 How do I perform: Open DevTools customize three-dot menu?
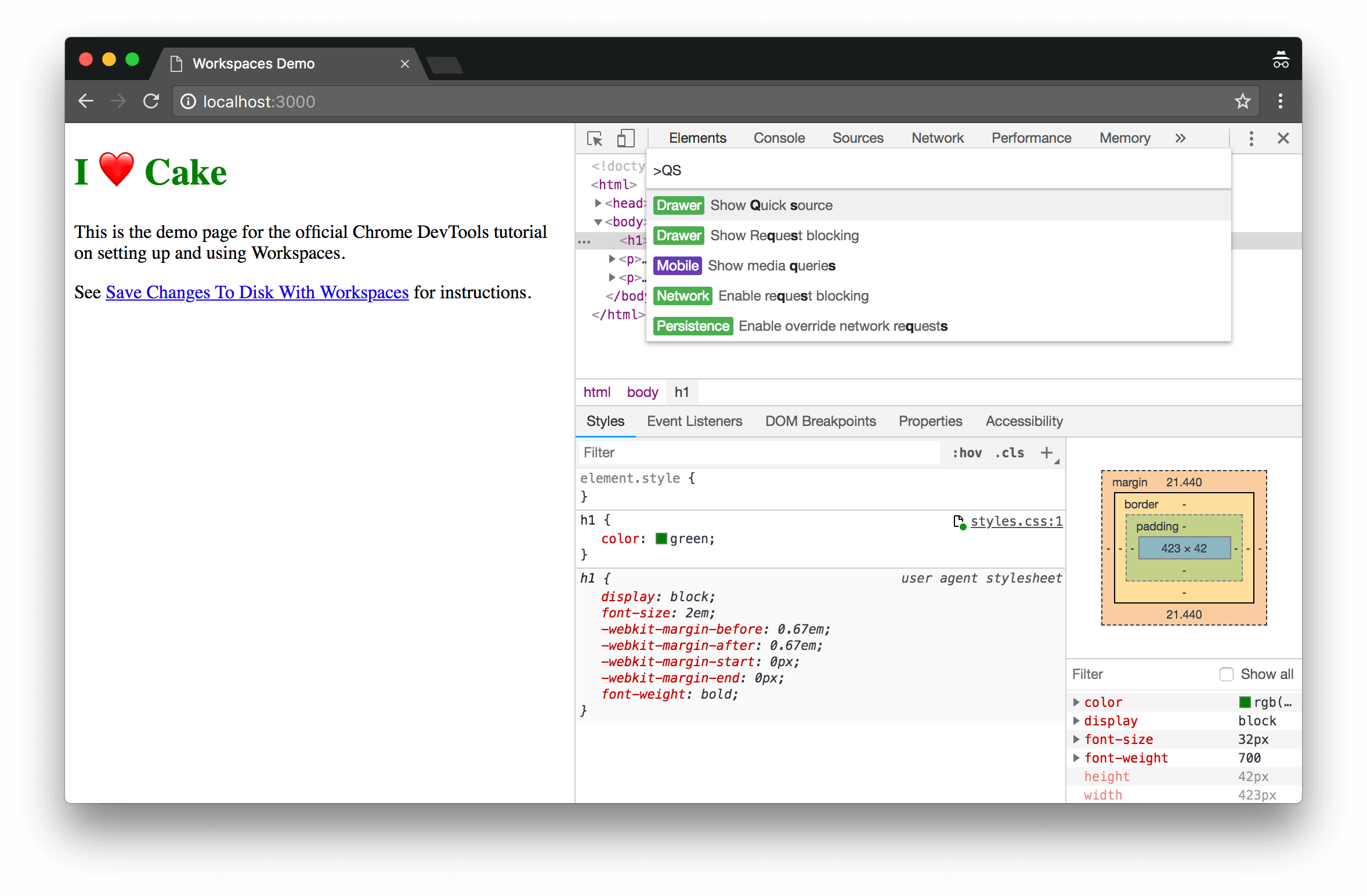click(1252, 138)
